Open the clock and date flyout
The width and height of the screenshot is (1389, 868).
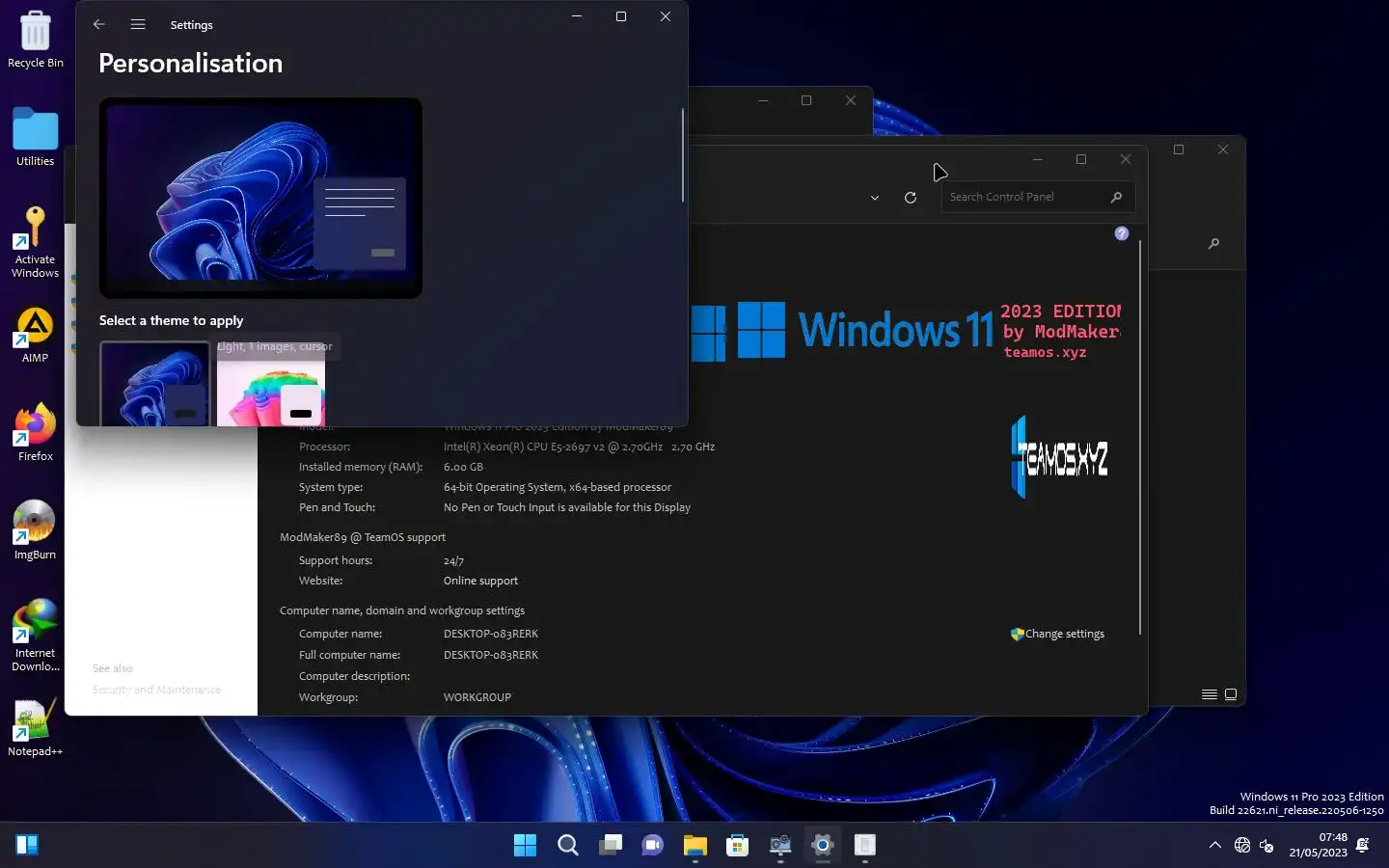tap(1318, 845)
